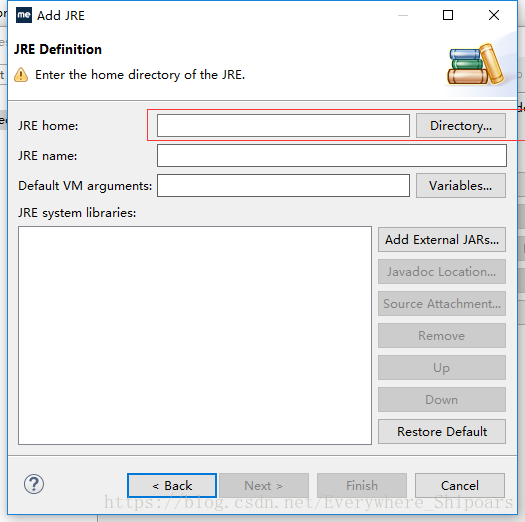The image size is (525, 522).
Task: Click the 'Default VM arguments:' label
Action: click(x=85, y=186)
